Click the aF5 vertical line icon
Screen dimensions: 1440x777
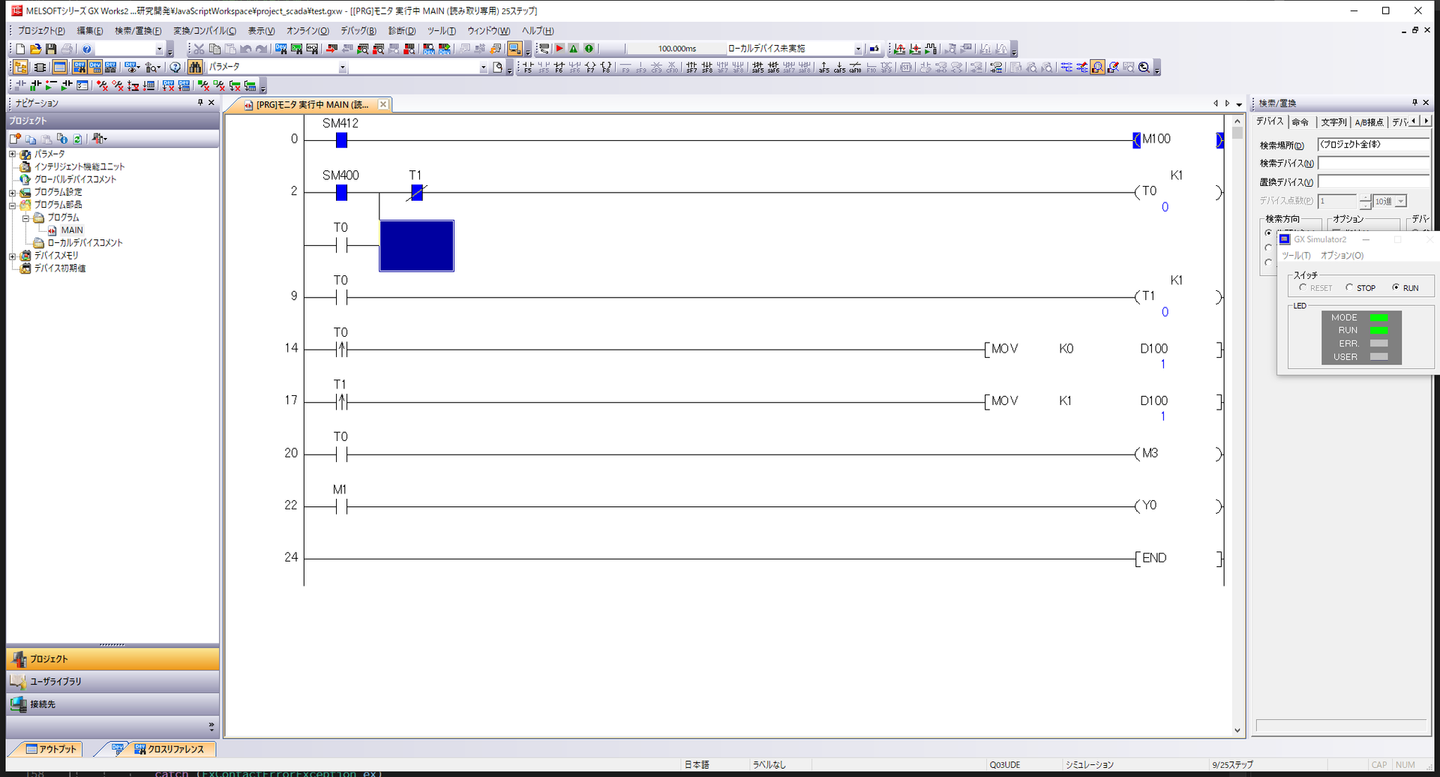pos(824,67)
